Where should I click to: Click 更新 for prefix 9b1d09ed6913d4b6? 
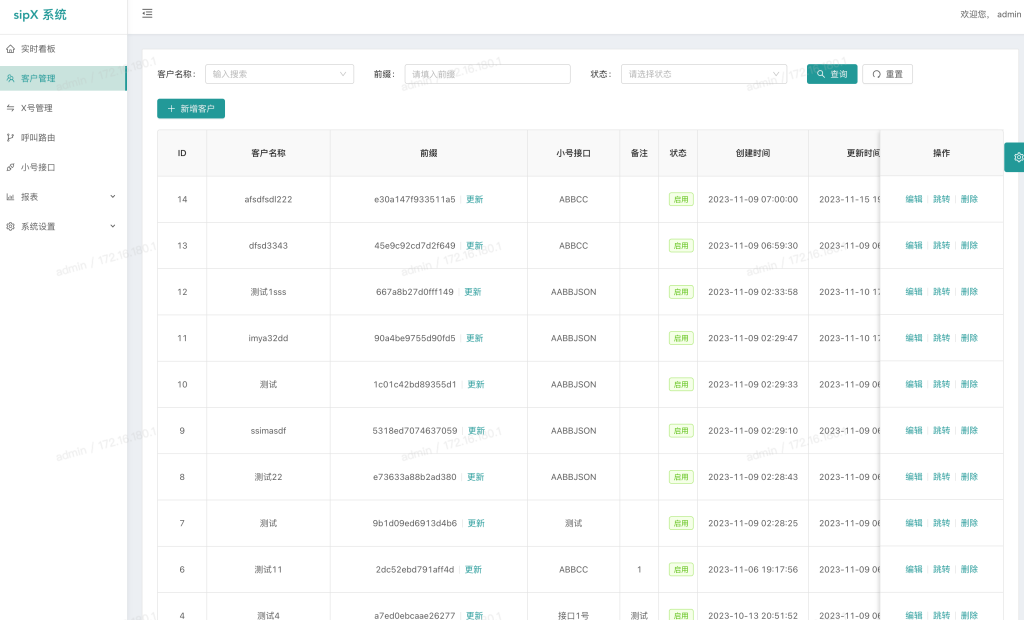click(x=476, y=523)
